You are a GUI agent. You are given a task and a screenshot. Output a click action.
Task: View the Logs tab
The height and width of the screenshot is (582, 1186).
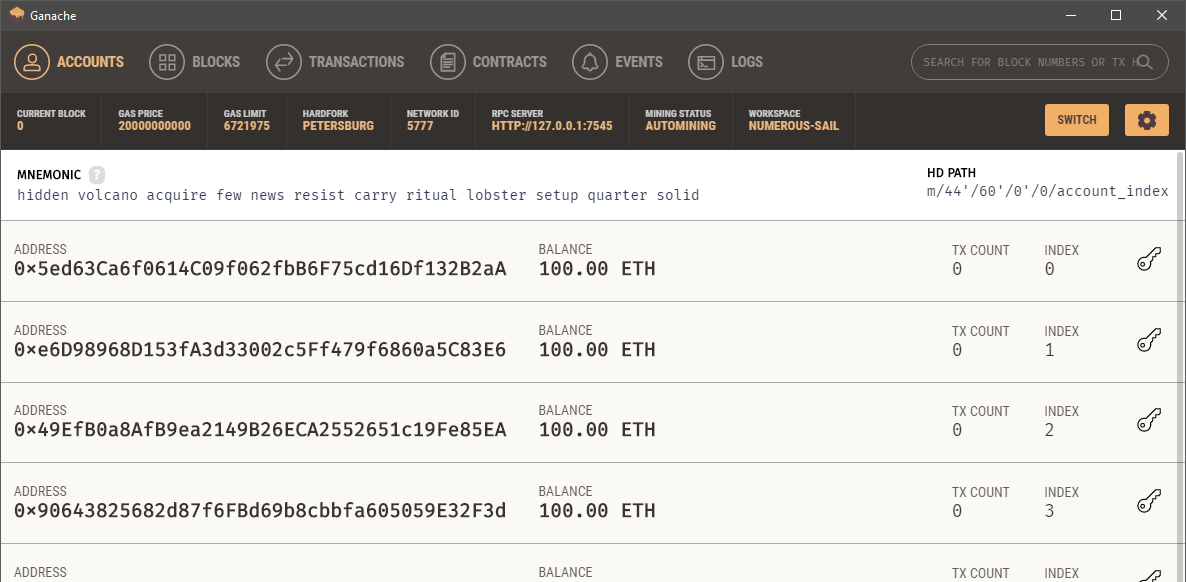726,62
